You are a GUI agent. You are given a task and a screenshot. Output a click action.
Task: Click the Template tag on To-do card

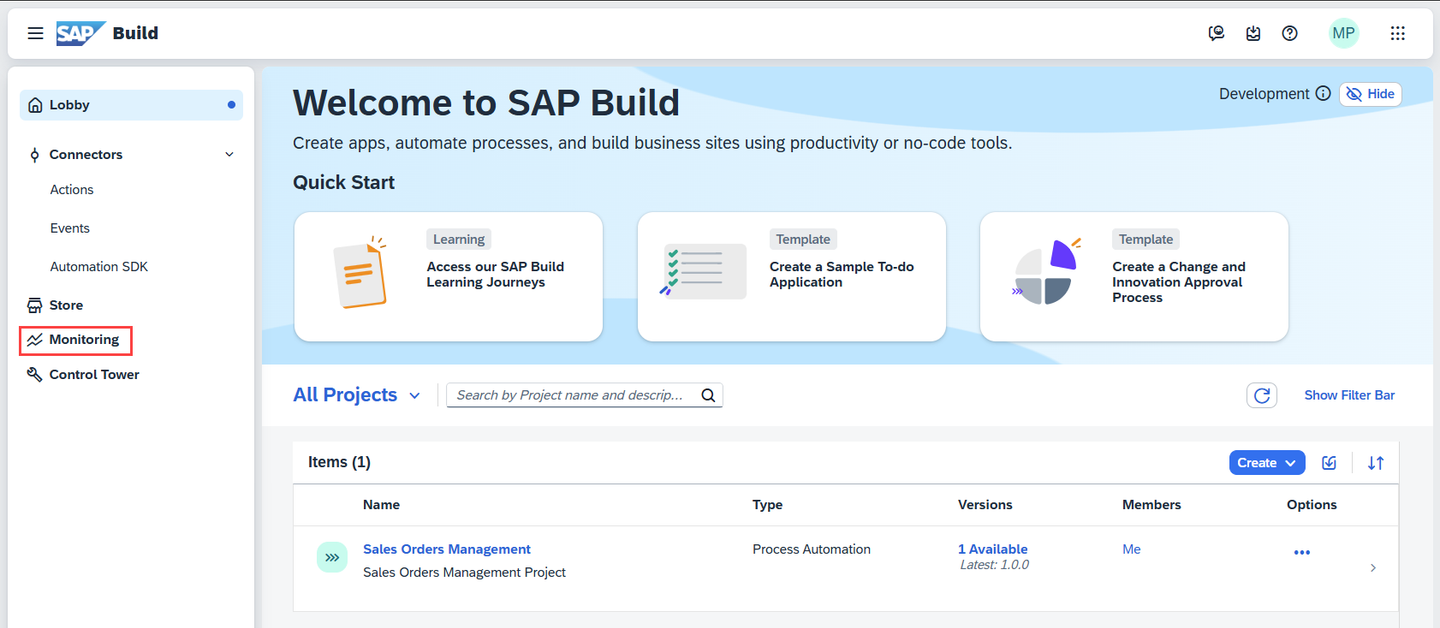click(x=803, y=239)
